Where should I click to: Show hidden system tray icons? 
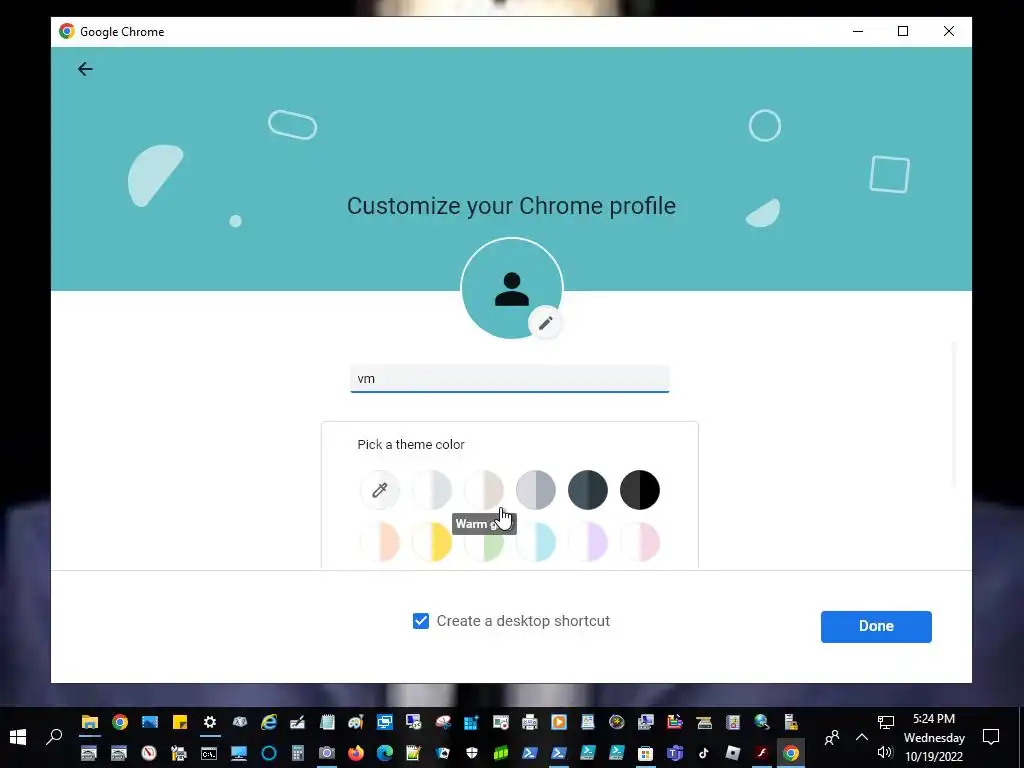862,737
